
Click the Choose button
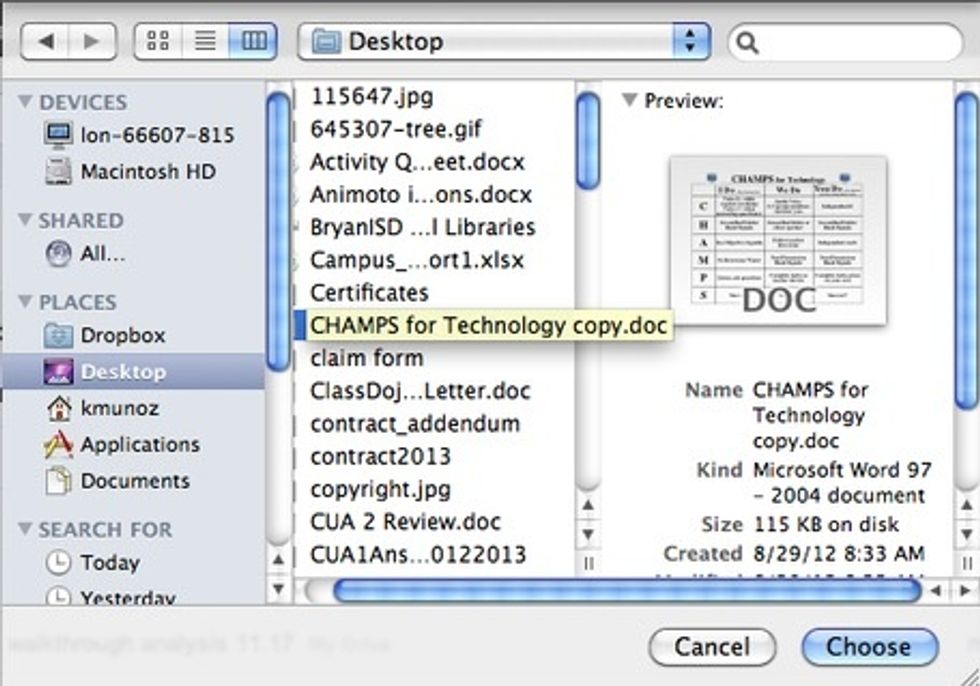click(869, 647)
